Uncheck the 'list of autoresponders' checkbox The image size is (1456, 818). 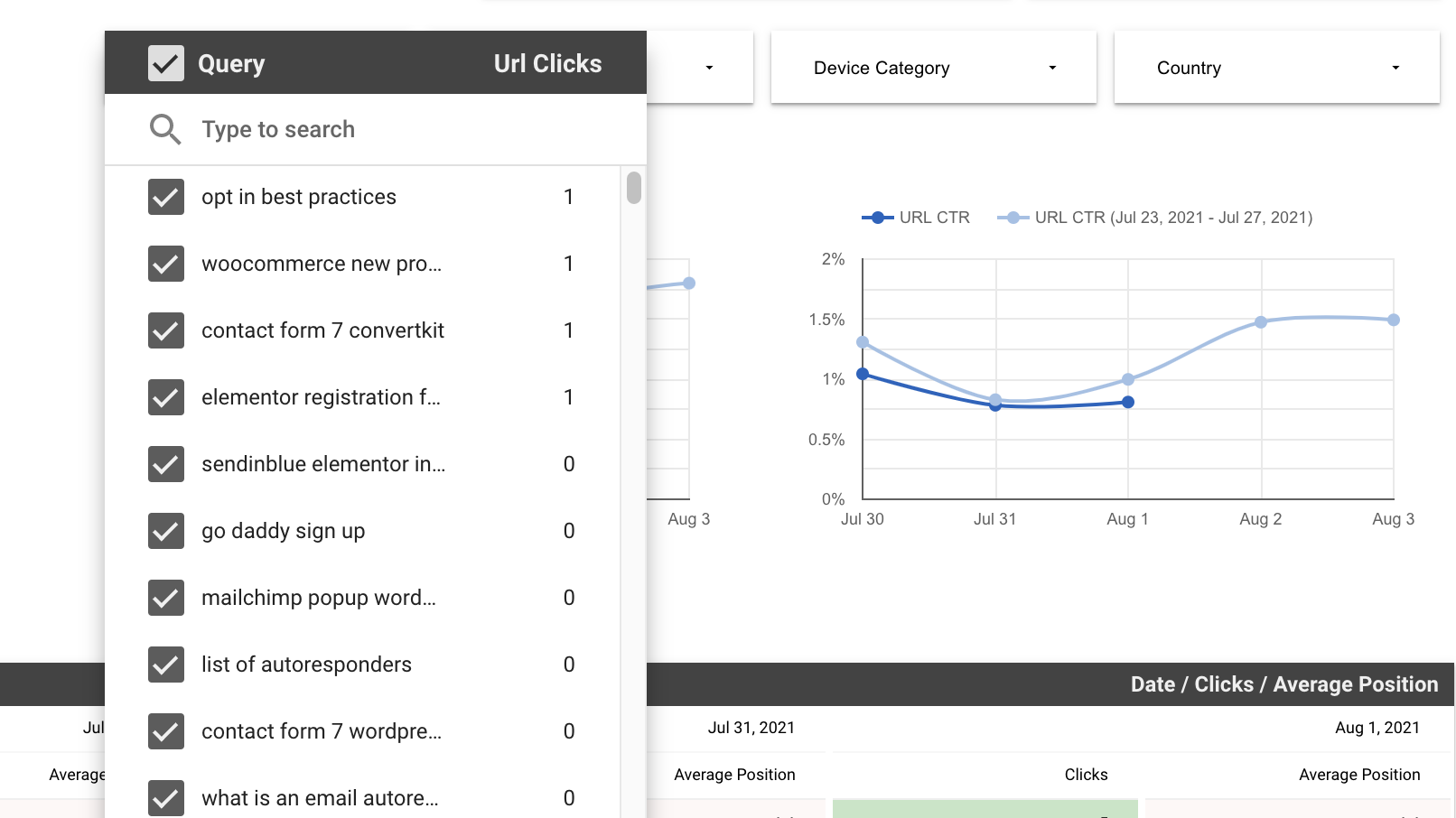point(166,665)
